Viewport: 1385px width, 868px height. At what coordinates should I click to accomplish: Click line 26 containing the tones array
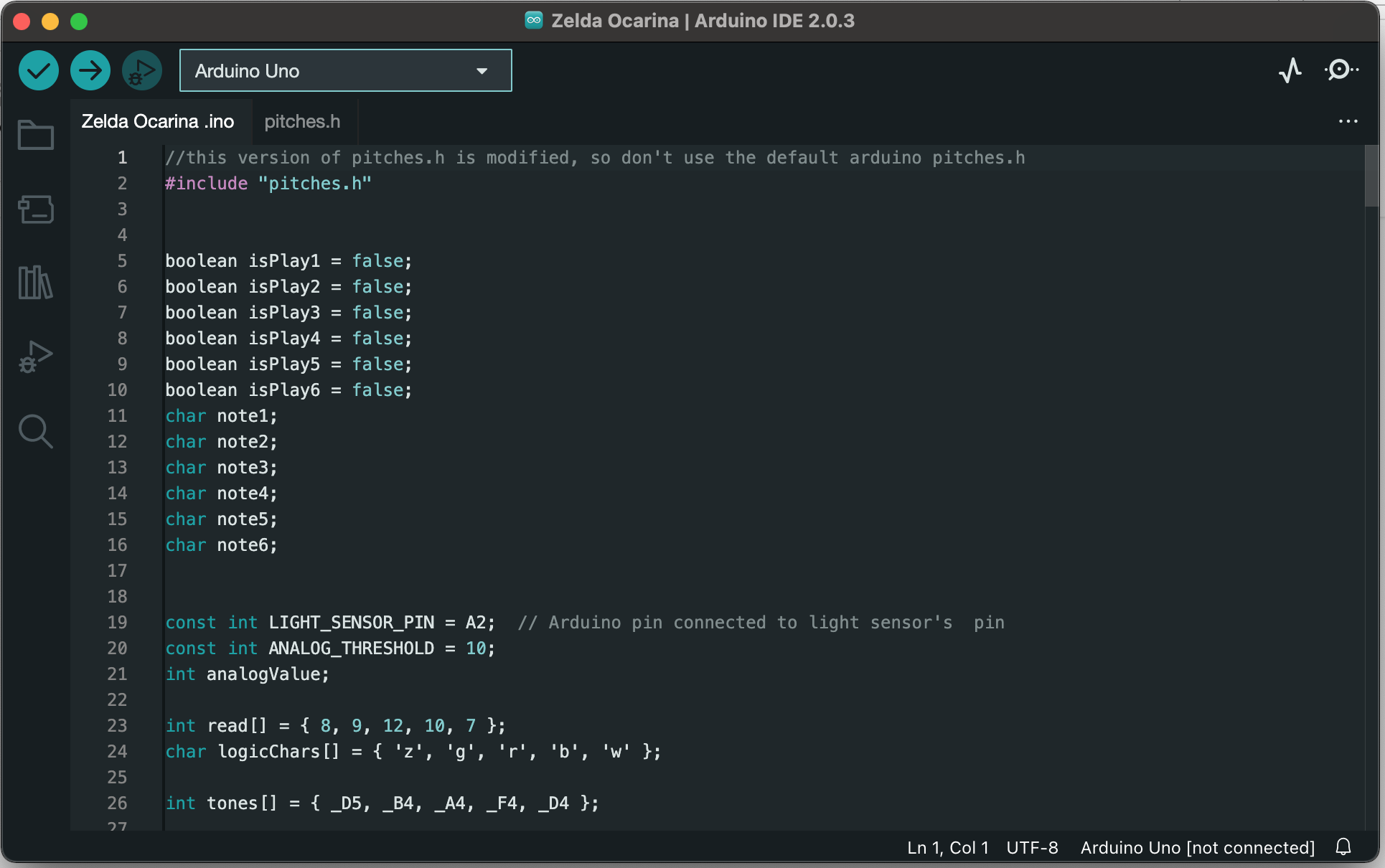coord(380,803)
